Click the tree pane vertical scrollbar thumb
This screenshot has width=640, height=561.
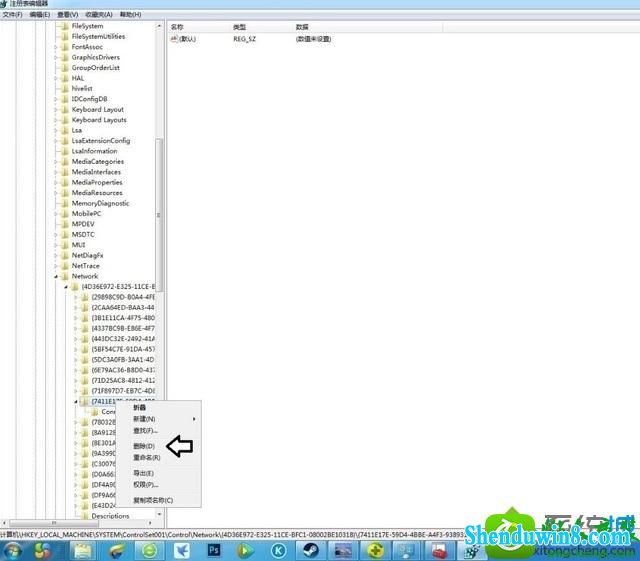tap(158, 215)
